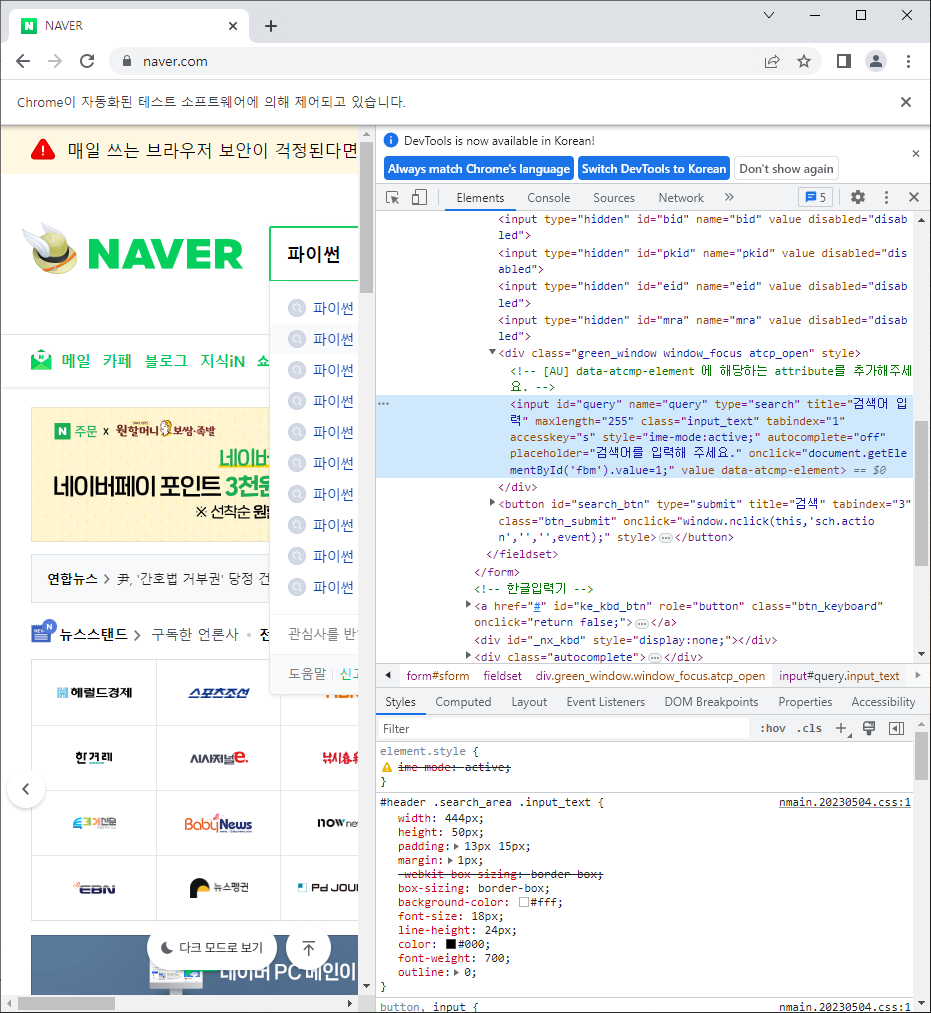
Task: Select fieldset in the breadcrumb
Action: point(502,676)
